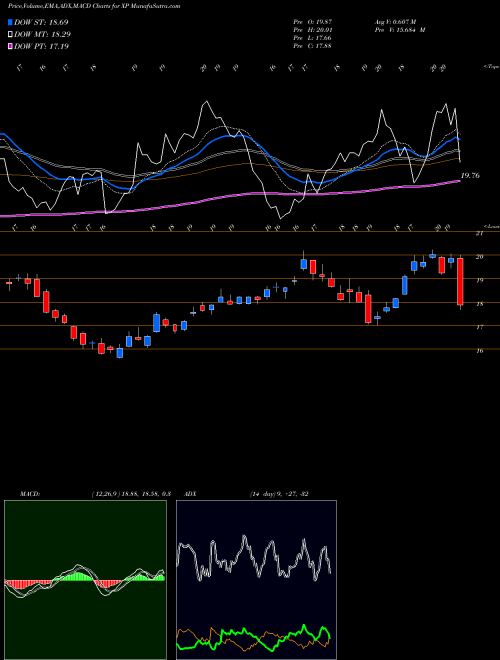The image size is (500, 660).
Task: Click the 16 price axis label
Action: point(479,351)
